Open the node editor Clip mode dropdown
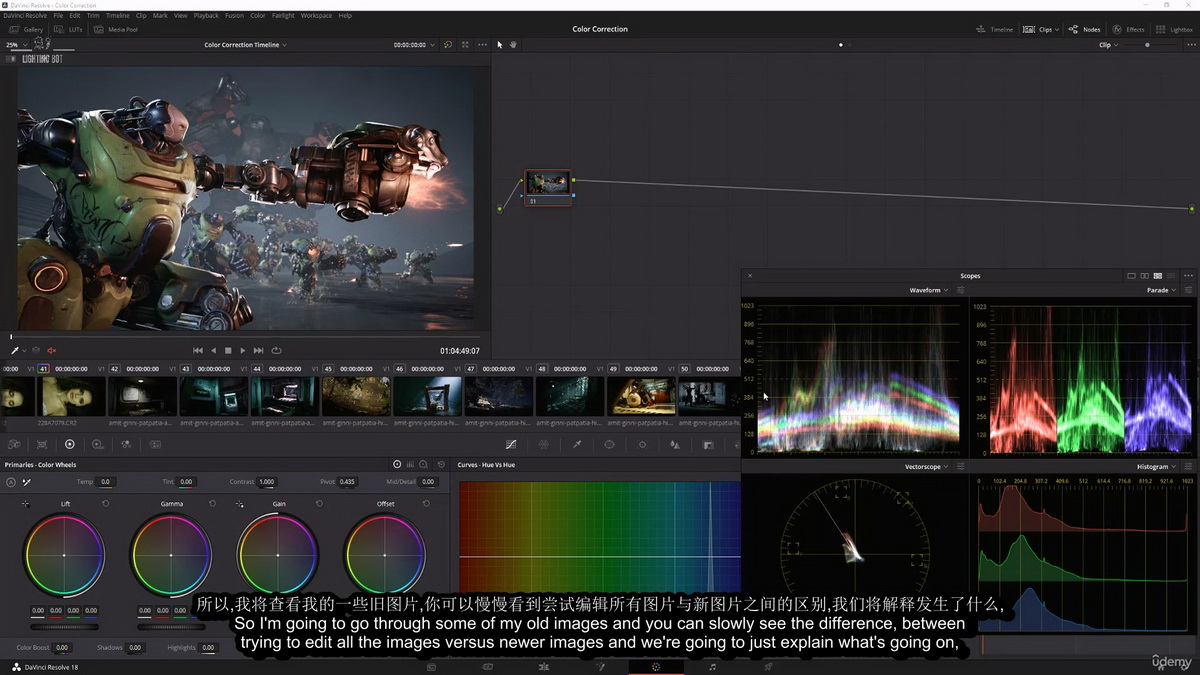The height and width of the screenshot is (675, 1200). [1107, 45]
